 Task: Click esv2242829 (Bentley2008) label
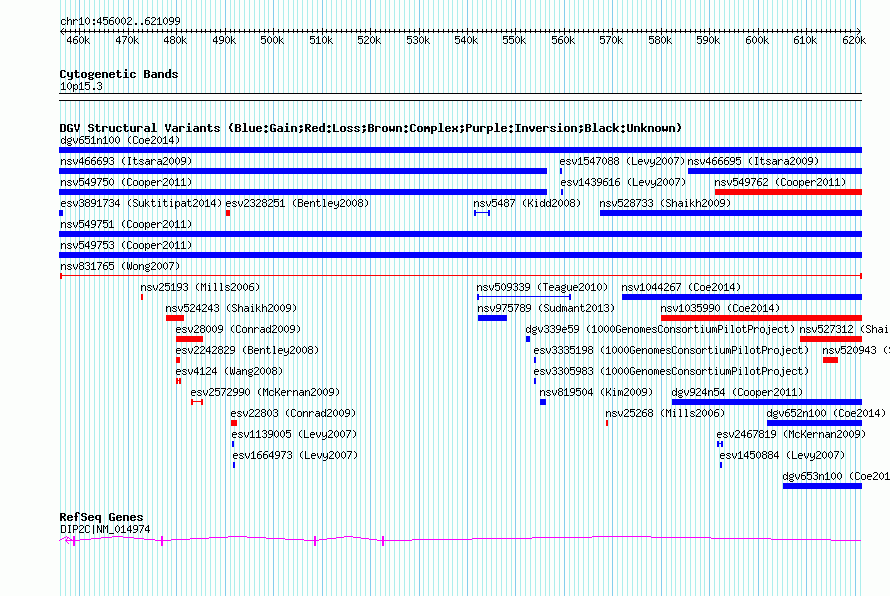[x=247, y=350]
